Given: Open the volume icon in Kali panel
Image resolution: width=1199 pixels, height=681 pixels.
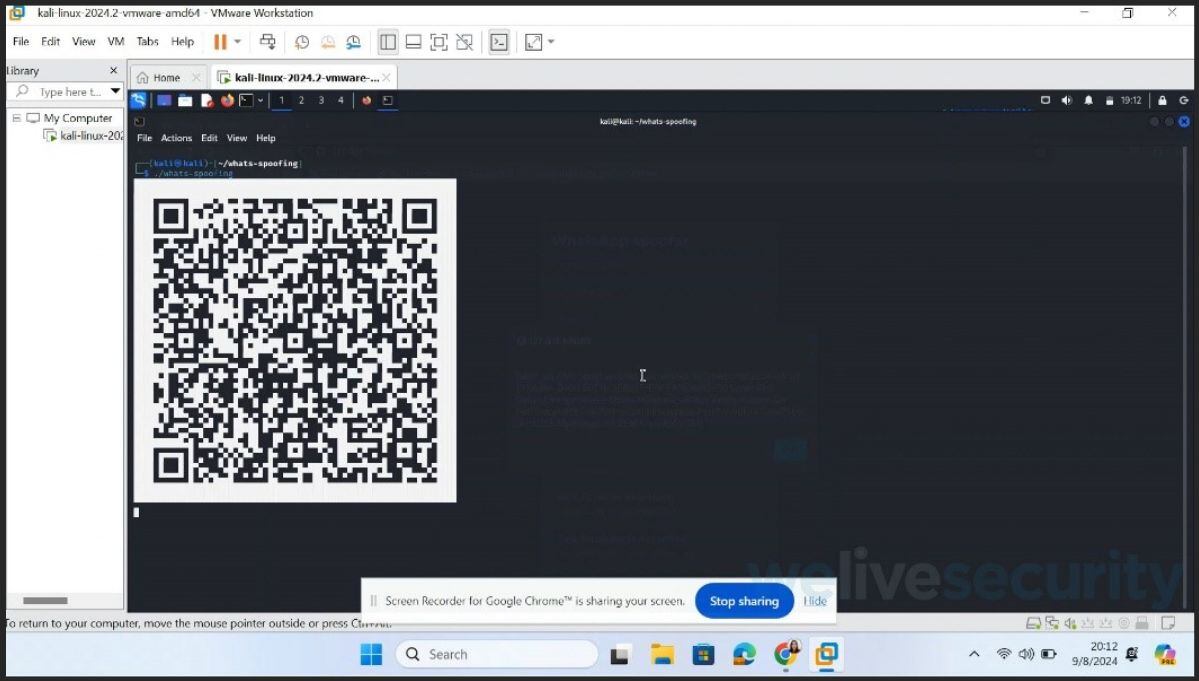Looking at the screenshot, I should tap(1066, 100).
